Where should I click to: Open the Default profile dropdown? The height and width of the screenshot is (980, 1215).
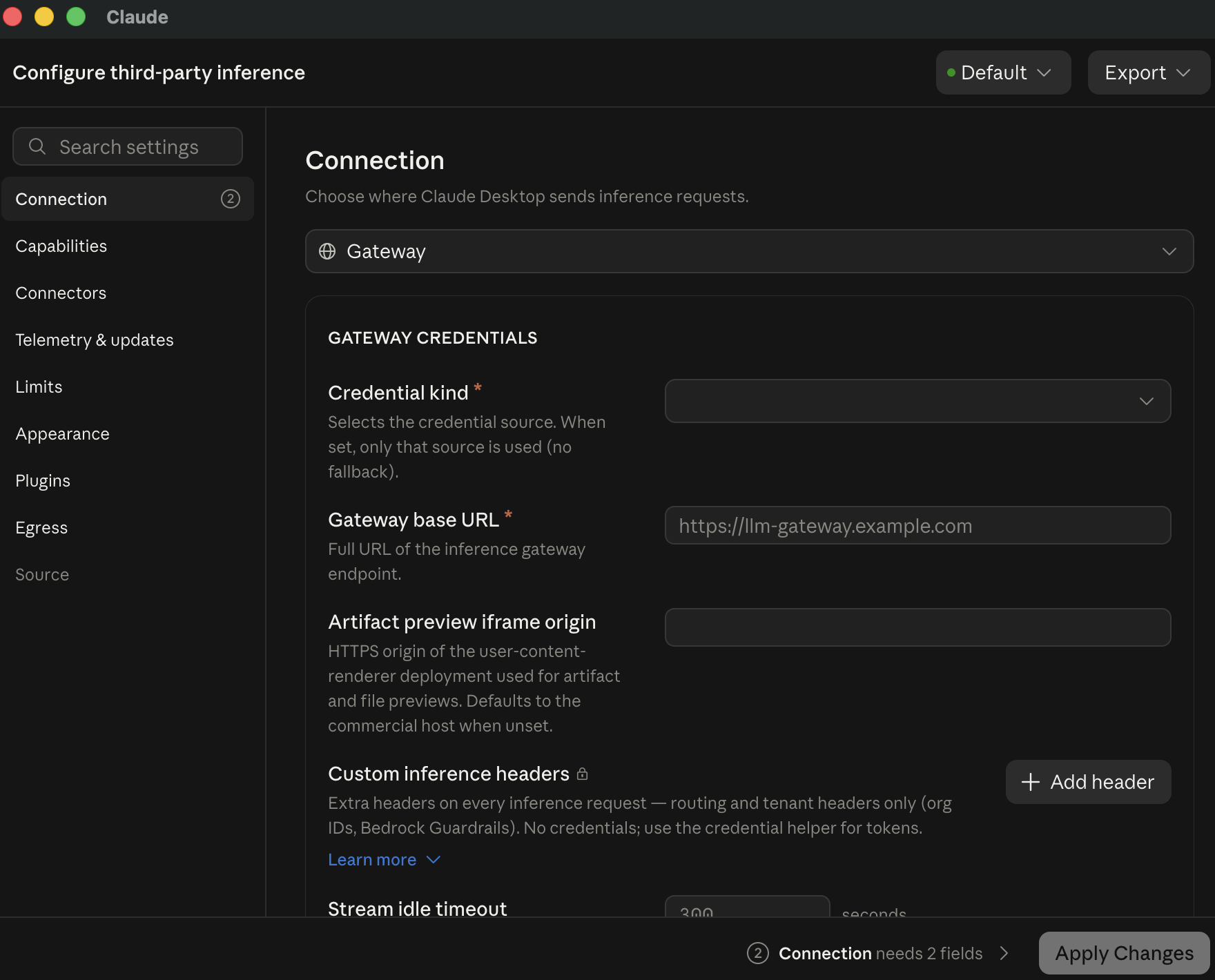1004,72
